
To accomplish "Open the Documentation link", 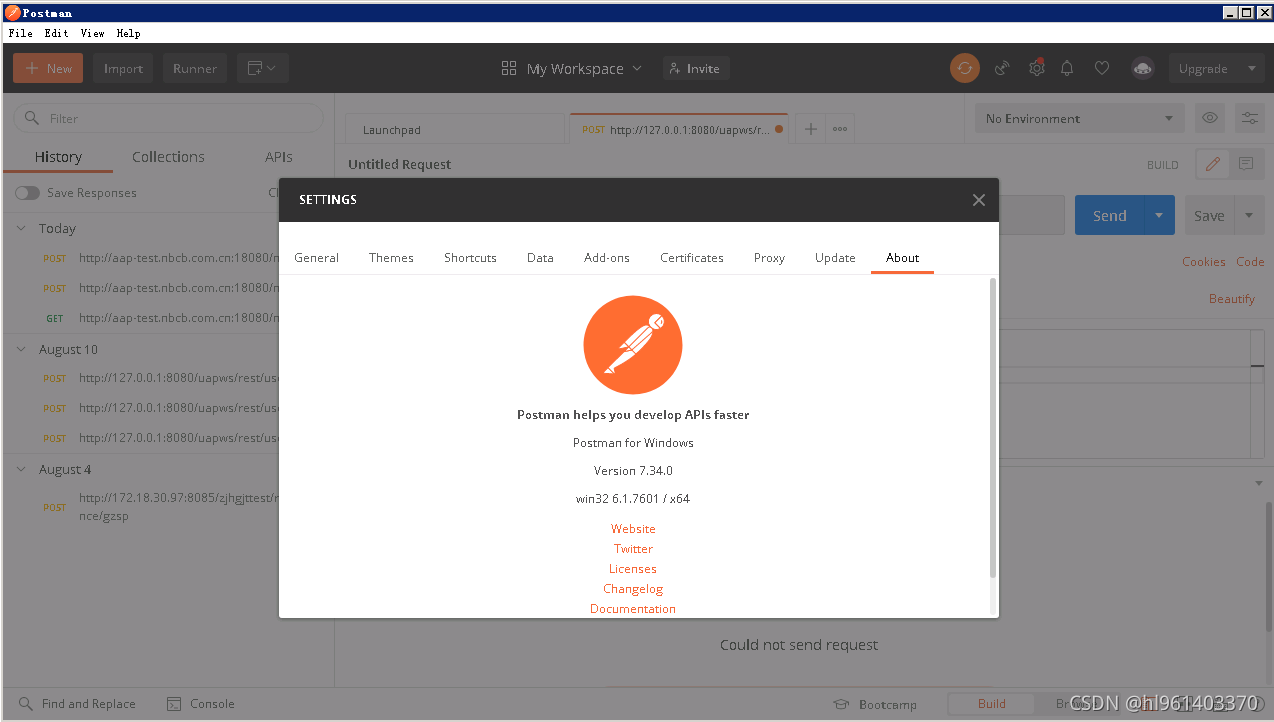I will [633, 609].
